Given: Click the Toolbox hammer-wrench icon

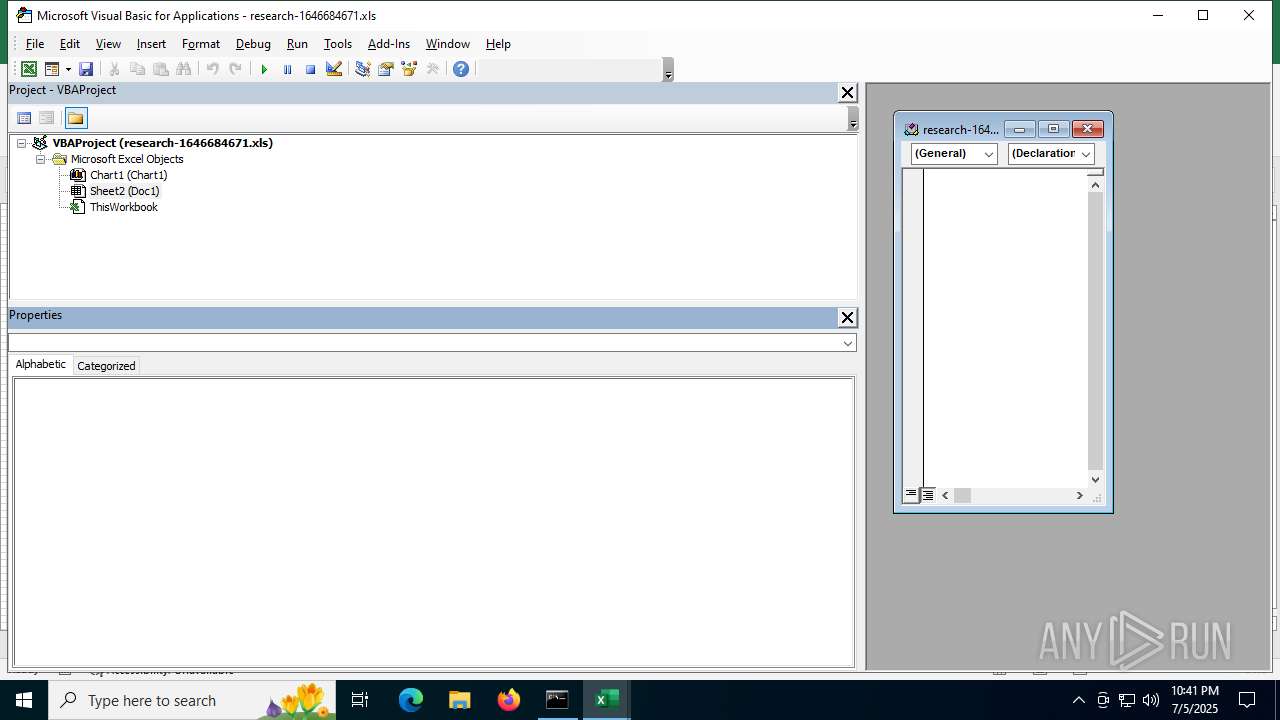Looking at the screenshot, I should 432,69.
